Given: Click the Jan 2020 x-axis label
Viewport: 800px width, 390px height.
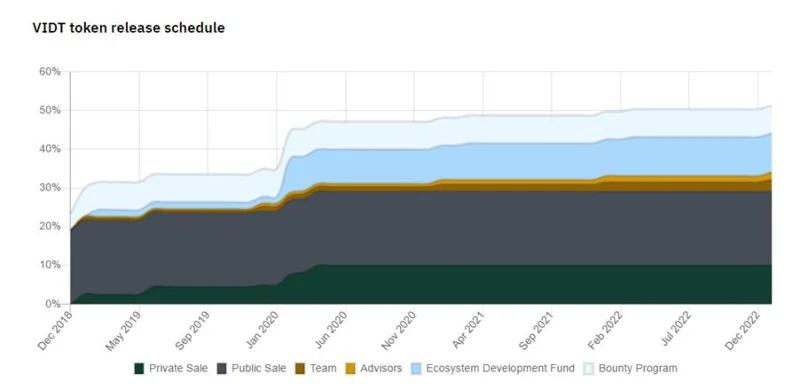Looking at the screenshot, I should (x=261, y=331).
